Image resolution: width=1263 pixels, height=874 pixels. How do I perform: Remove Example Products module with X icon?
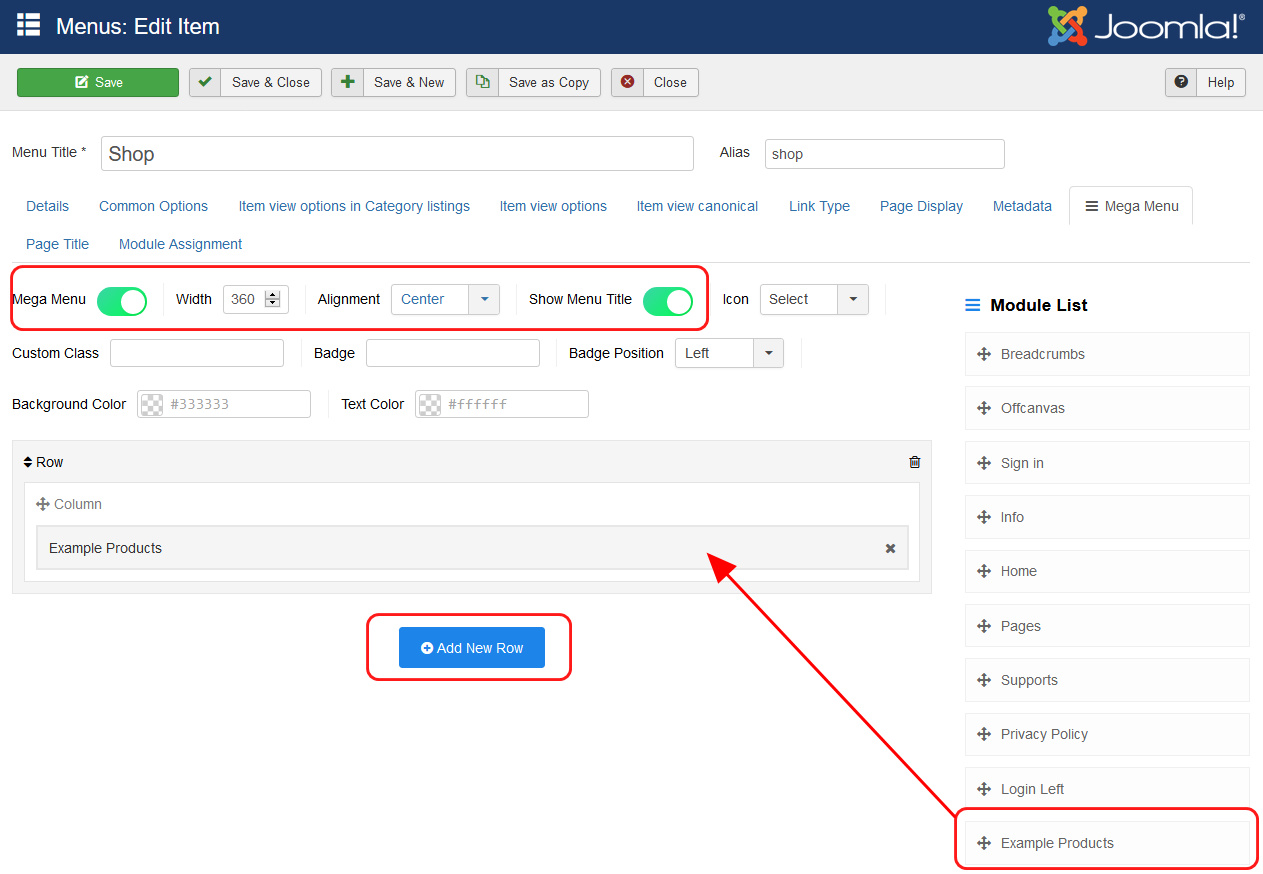[x=890, y=548]
